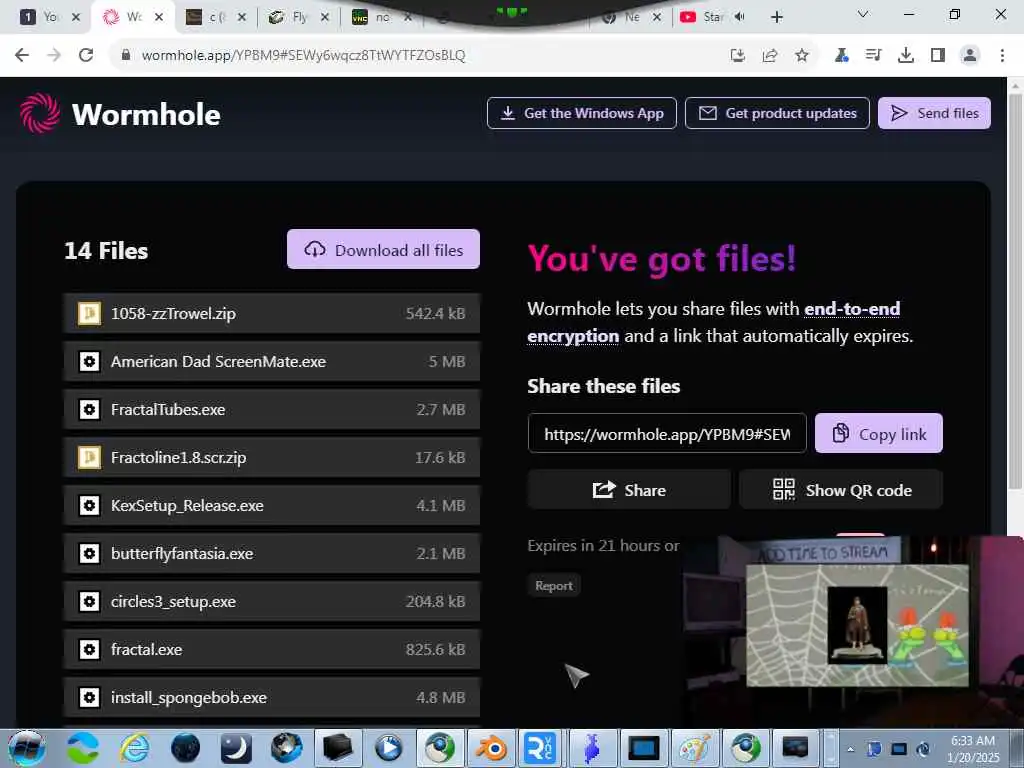
Task: Open a new browser tab
Action: pyautogui.click(x=776, y=17)
